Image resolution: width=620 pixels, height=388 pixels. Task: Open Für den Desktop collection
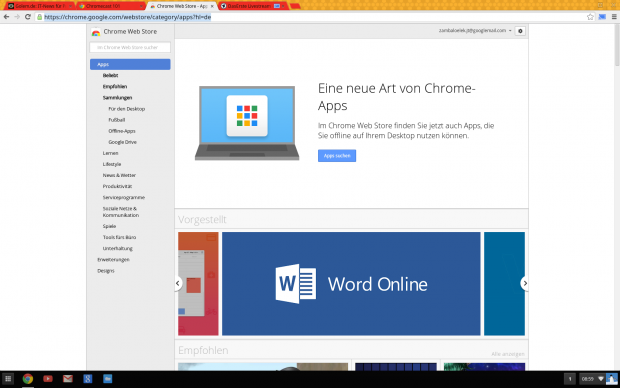coord(127,109)
